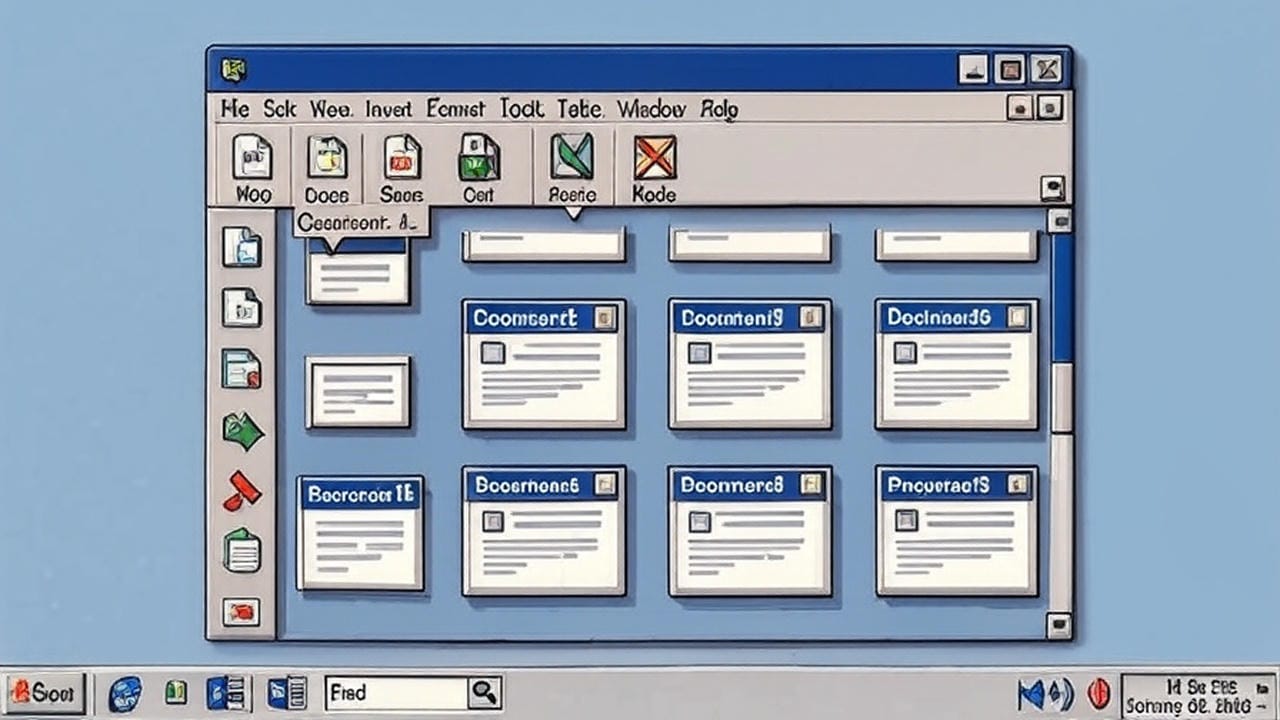Click inside the 'Fred' search input field
Screen dimensions: 1280x720
click(400, 691)
